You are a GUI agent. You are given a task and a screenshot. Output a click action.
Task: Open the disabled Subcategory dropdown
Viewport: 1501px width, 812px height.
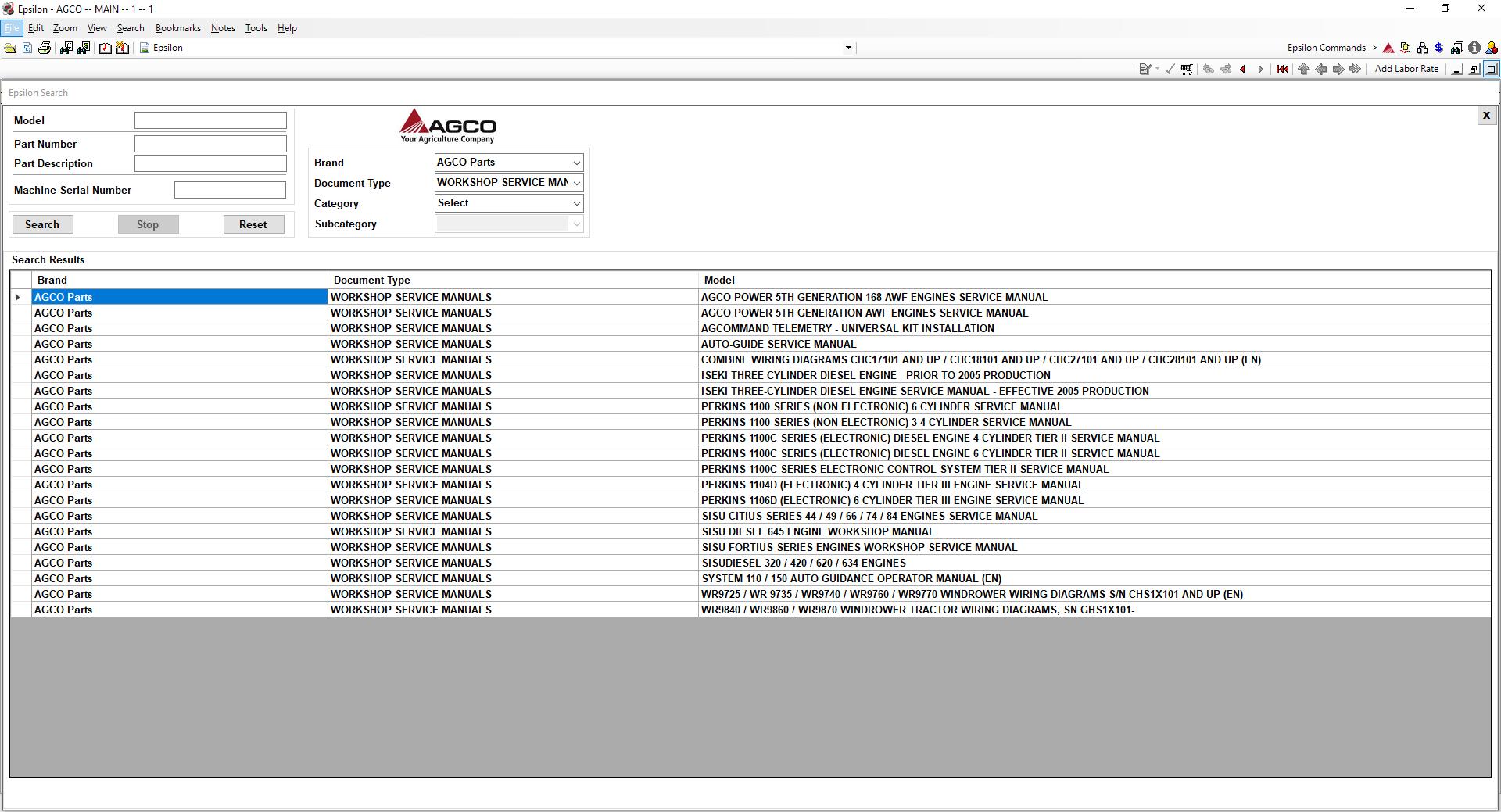509,224
